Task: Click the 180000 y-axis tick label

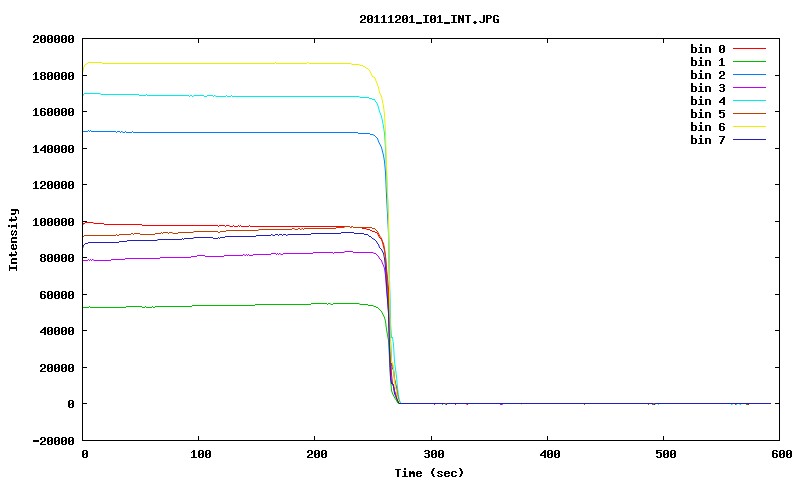Action: [53, 76]
